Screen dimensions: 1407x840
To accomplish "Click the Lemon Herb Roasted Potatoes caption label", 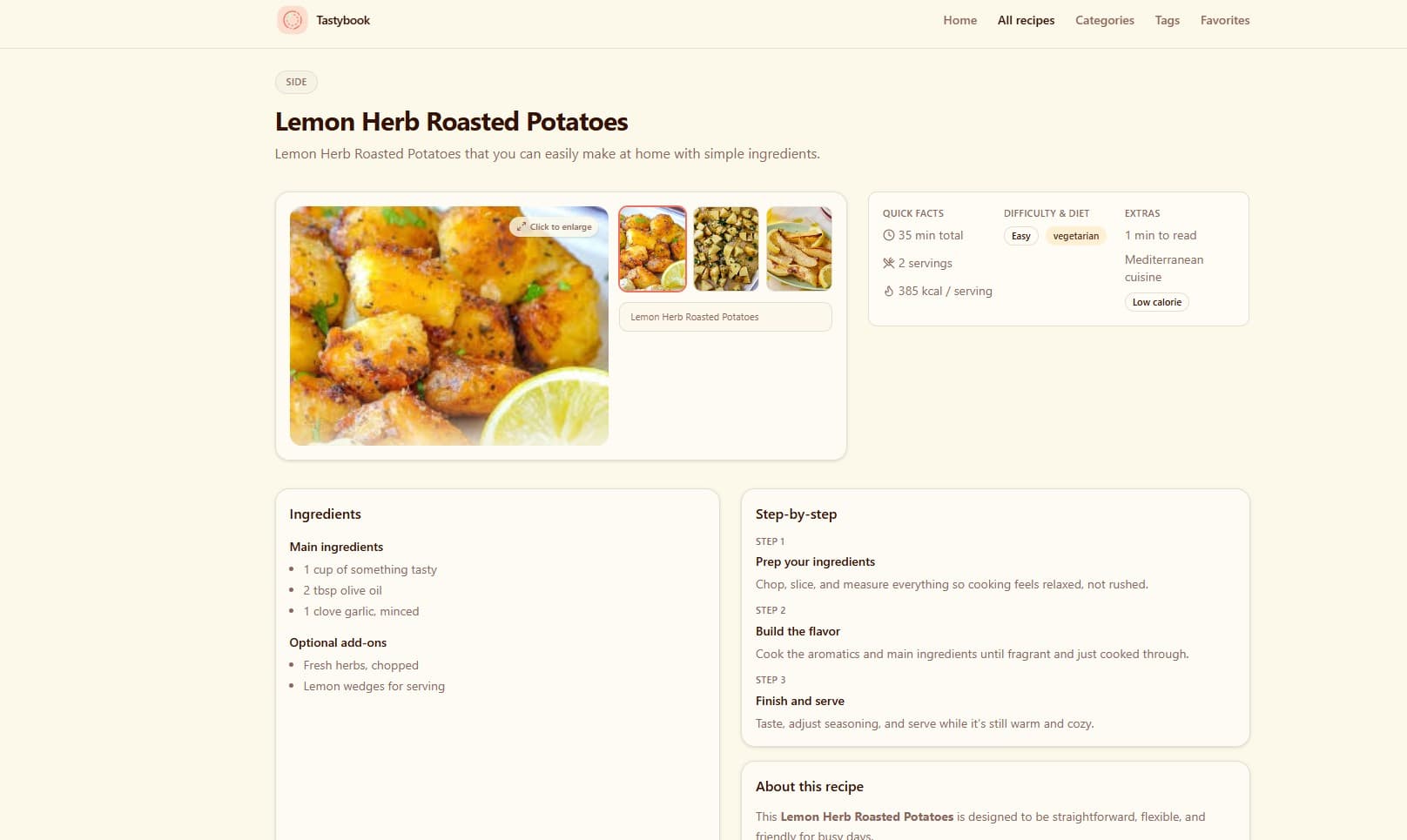I will pyautogui.click(x=725, y=317).
